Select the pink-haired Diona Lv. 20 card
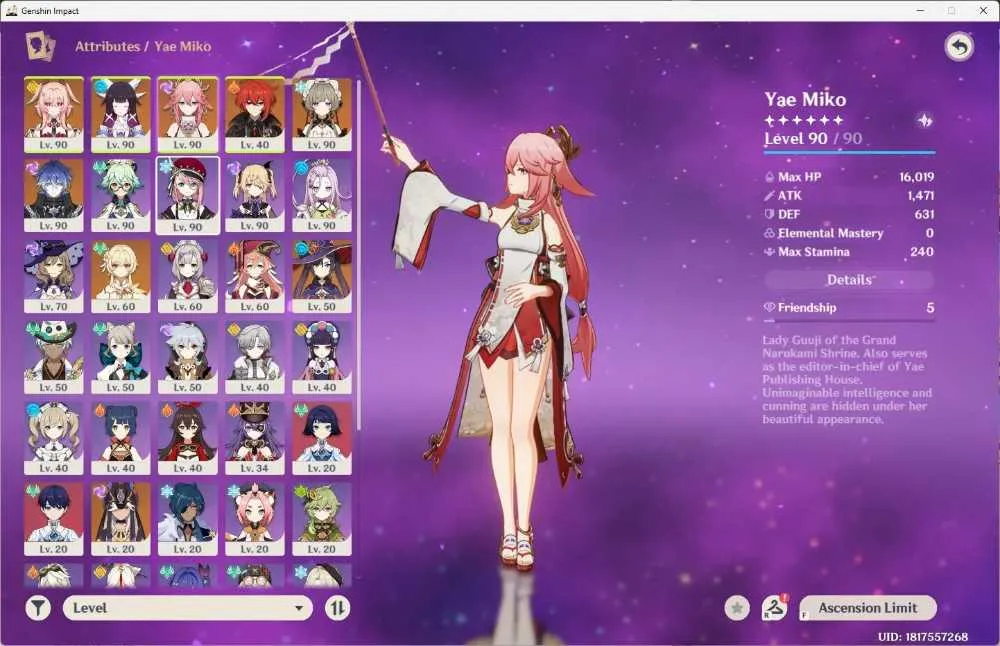The height and width of the screenshot is (646, 1000). (x=254, y=519)
